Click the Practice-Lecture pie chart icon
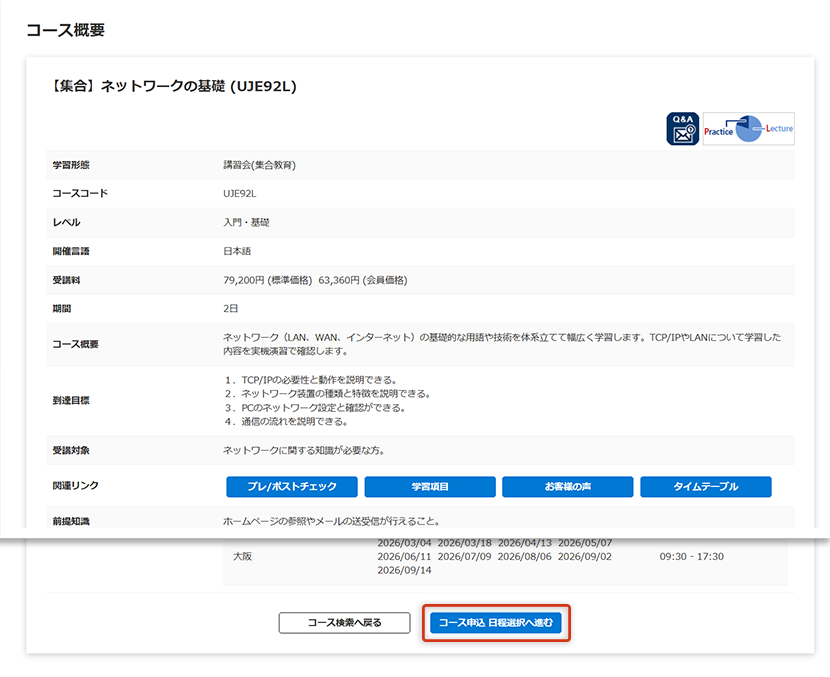This screenshot has width=830, height=677. (x=748, y=129)
